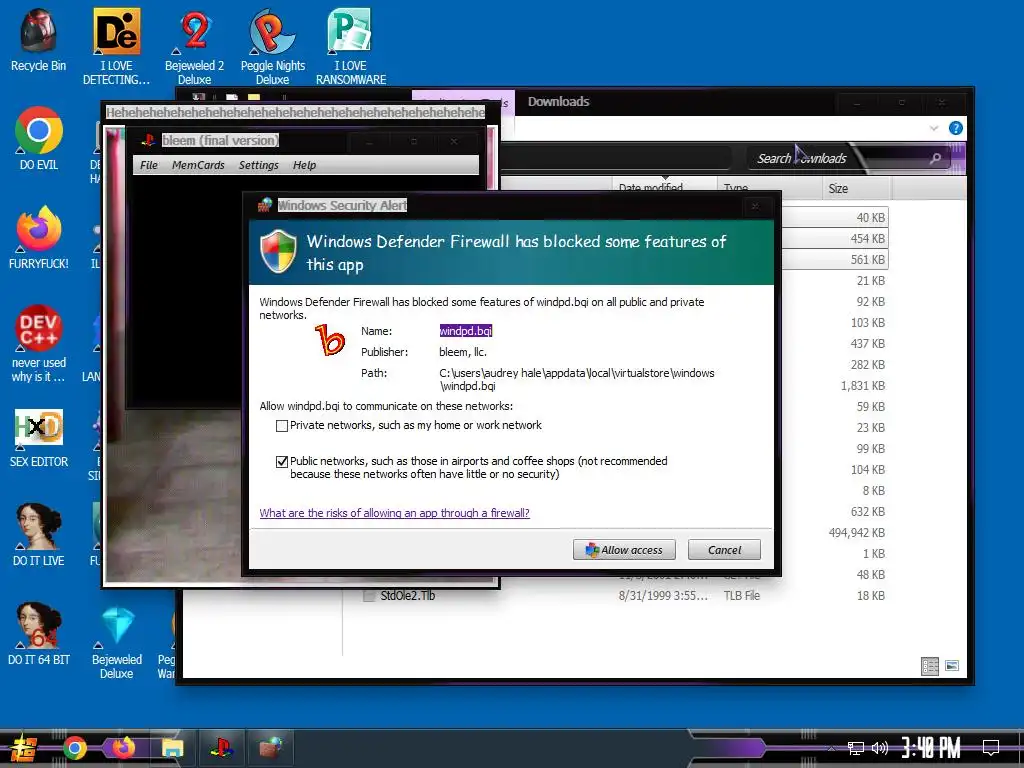This screenshot has width=1024, height=768.
Task: Click the volume speaker tray icon
Action: click(x=880, y=748)
